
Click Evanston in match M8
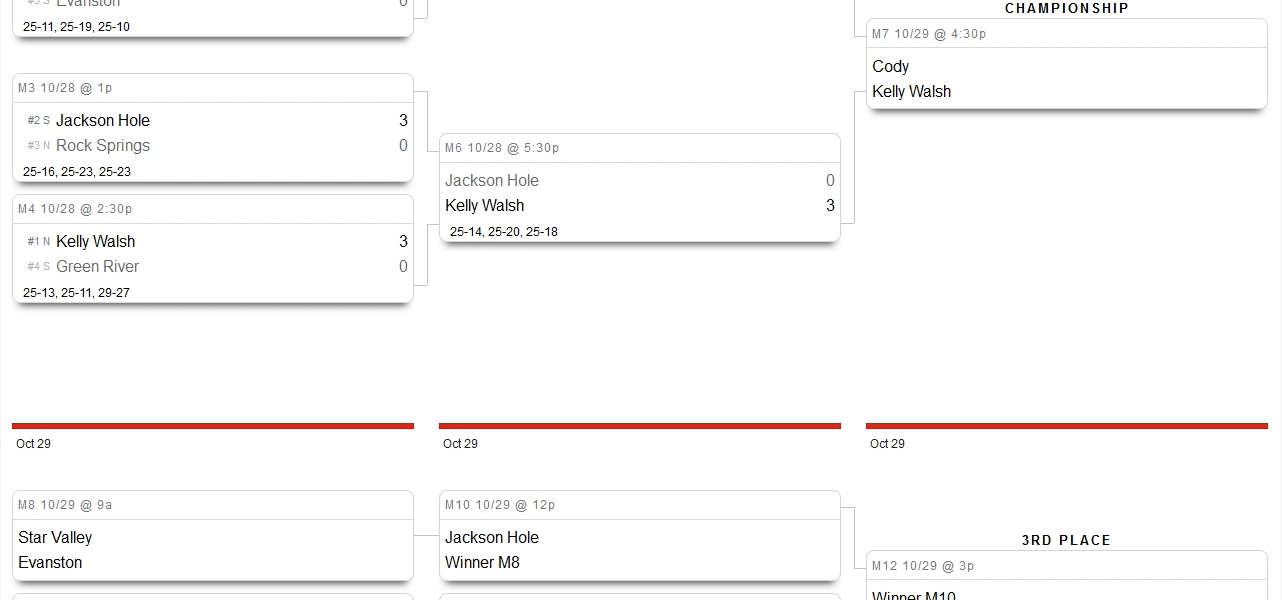[50, 562]
